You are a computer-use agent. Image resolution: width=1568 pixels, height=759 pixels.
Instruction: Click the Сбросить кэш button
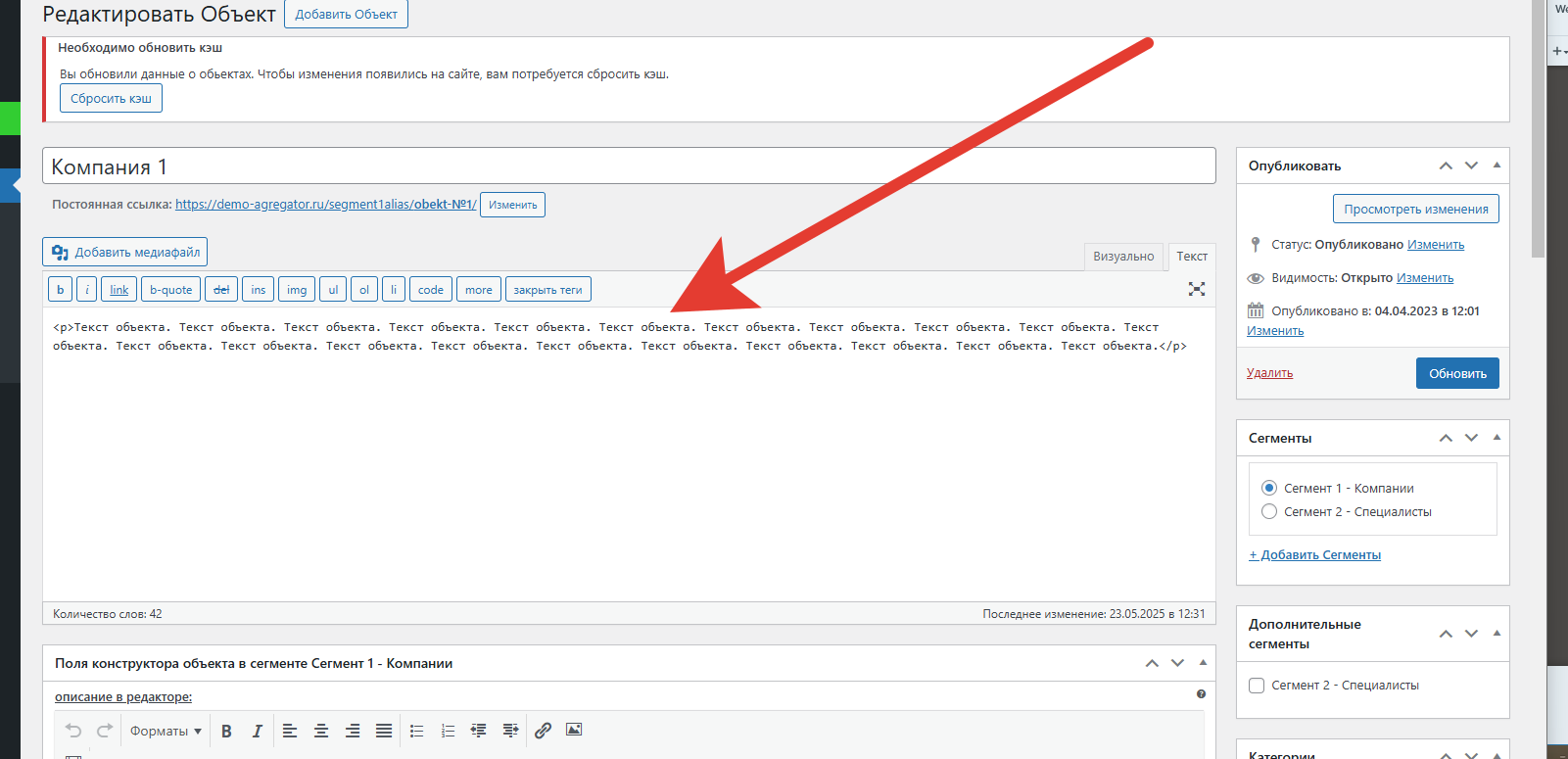111,99
